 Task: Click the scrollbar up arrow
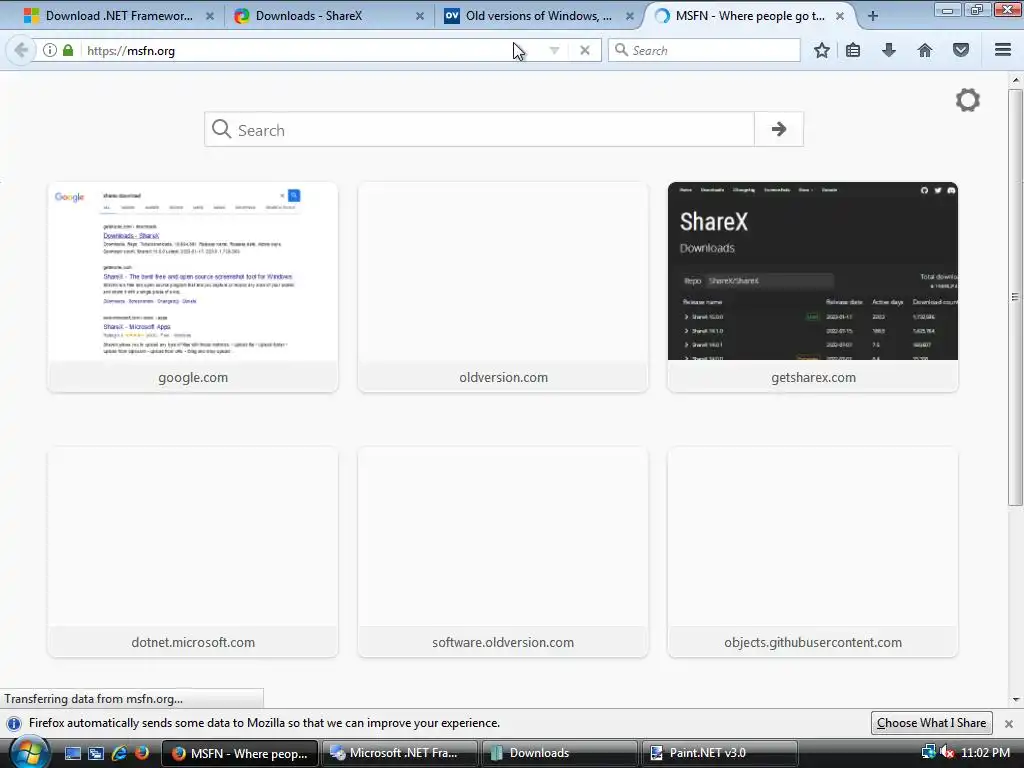click(x=1015, y=80)
